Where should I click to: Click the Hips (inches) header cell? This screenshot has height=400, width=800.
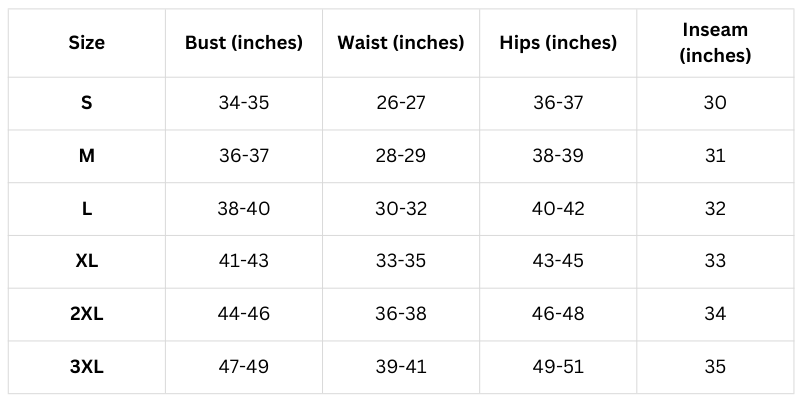pyautogui.click(x=558, y=43)
